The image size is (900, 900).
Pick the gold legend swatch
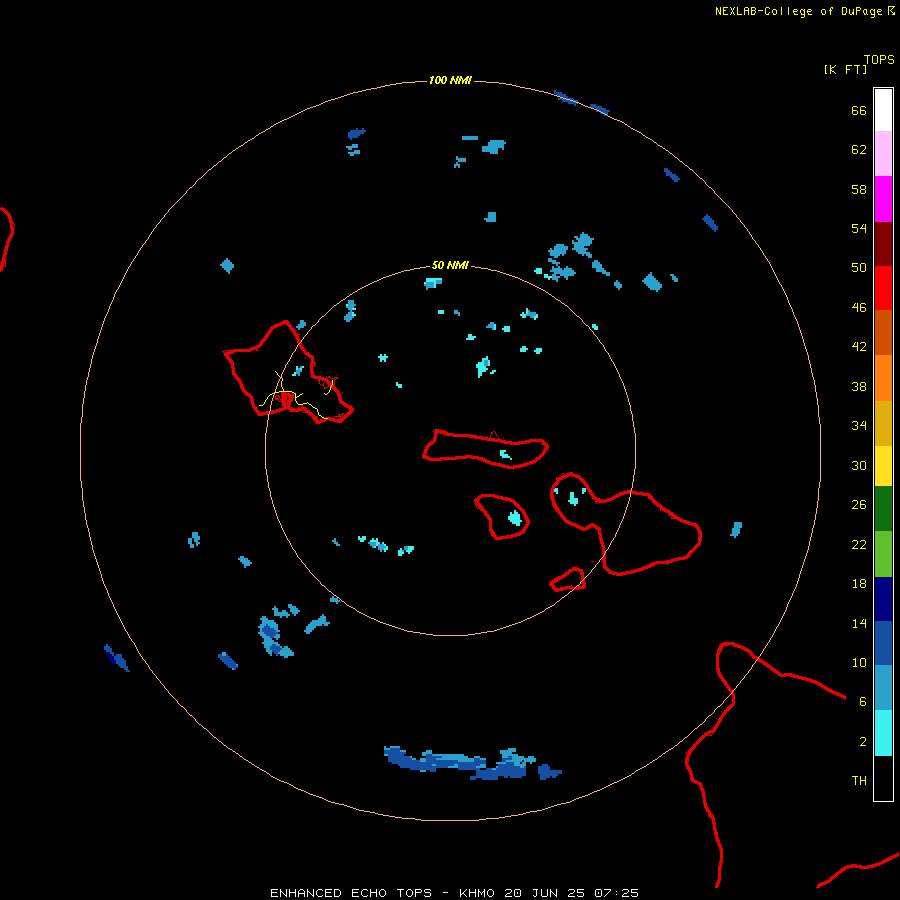pos(883,422)
